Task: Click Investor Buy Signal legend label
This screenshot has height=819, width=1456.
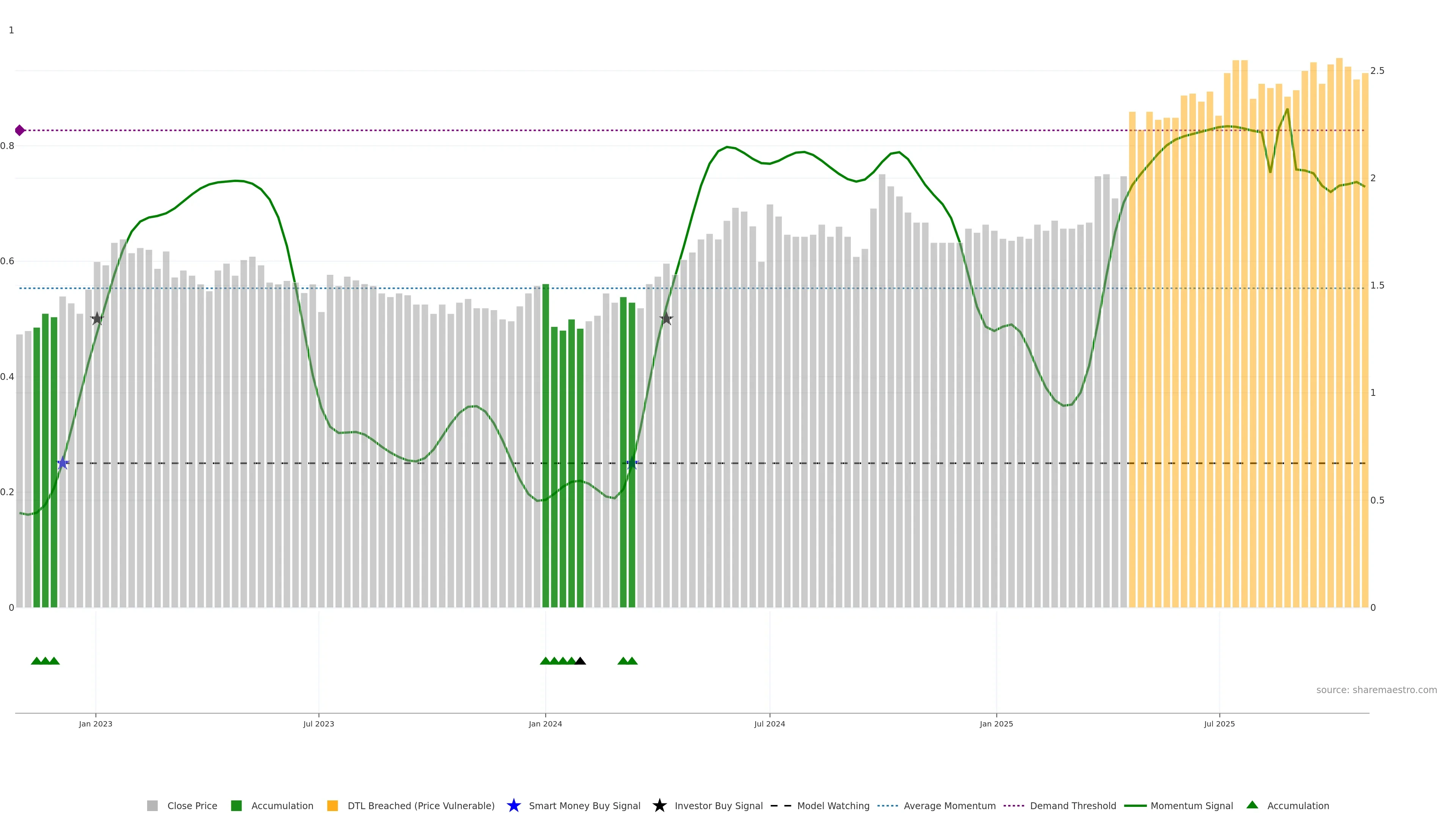Action: 719,805
